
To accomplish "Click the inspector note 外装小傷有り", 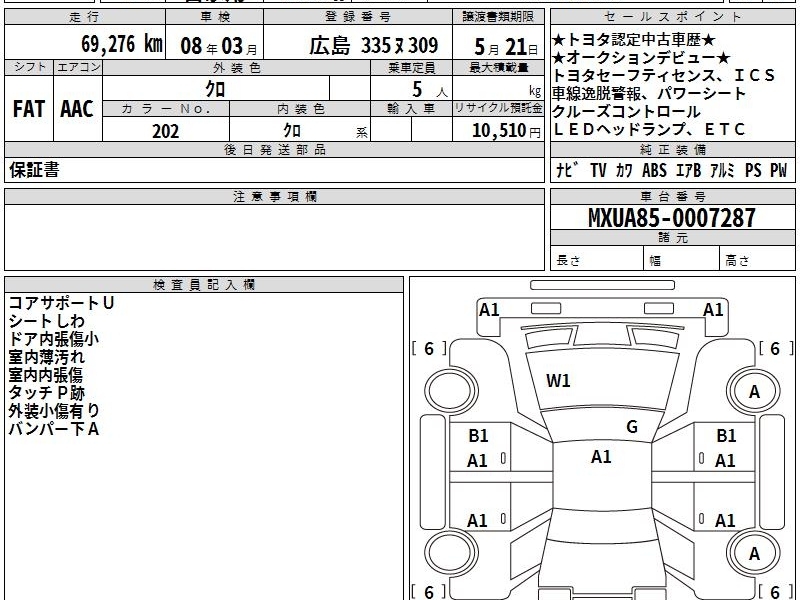I will (x=54, y=411).
